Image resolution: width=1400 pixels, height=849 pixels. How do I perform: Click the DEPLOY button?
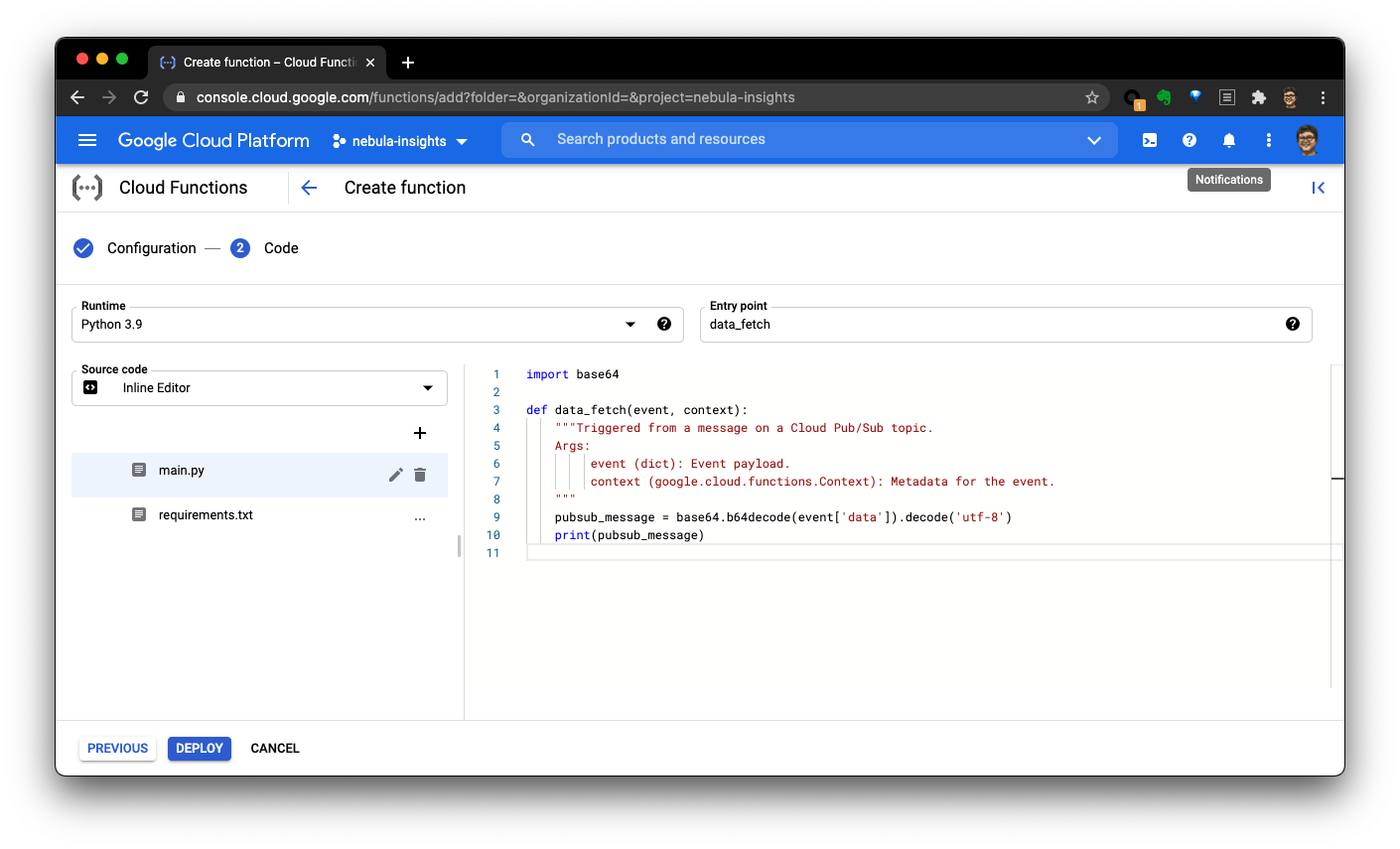point(200,749)
